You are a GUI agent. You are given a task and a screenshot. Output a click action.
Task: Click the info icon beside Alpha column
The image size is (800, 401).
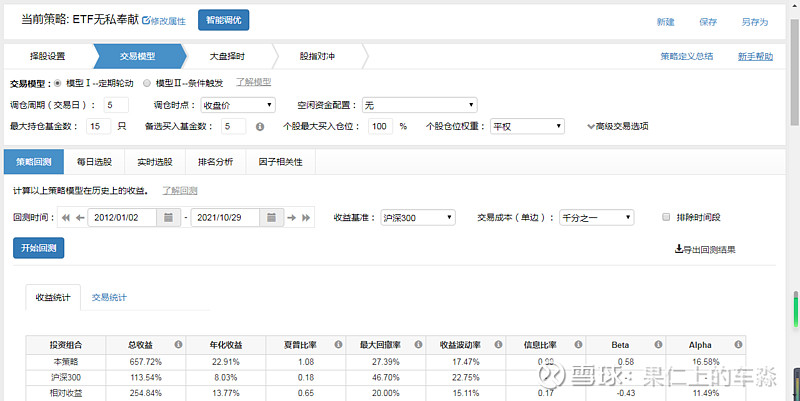738,345
